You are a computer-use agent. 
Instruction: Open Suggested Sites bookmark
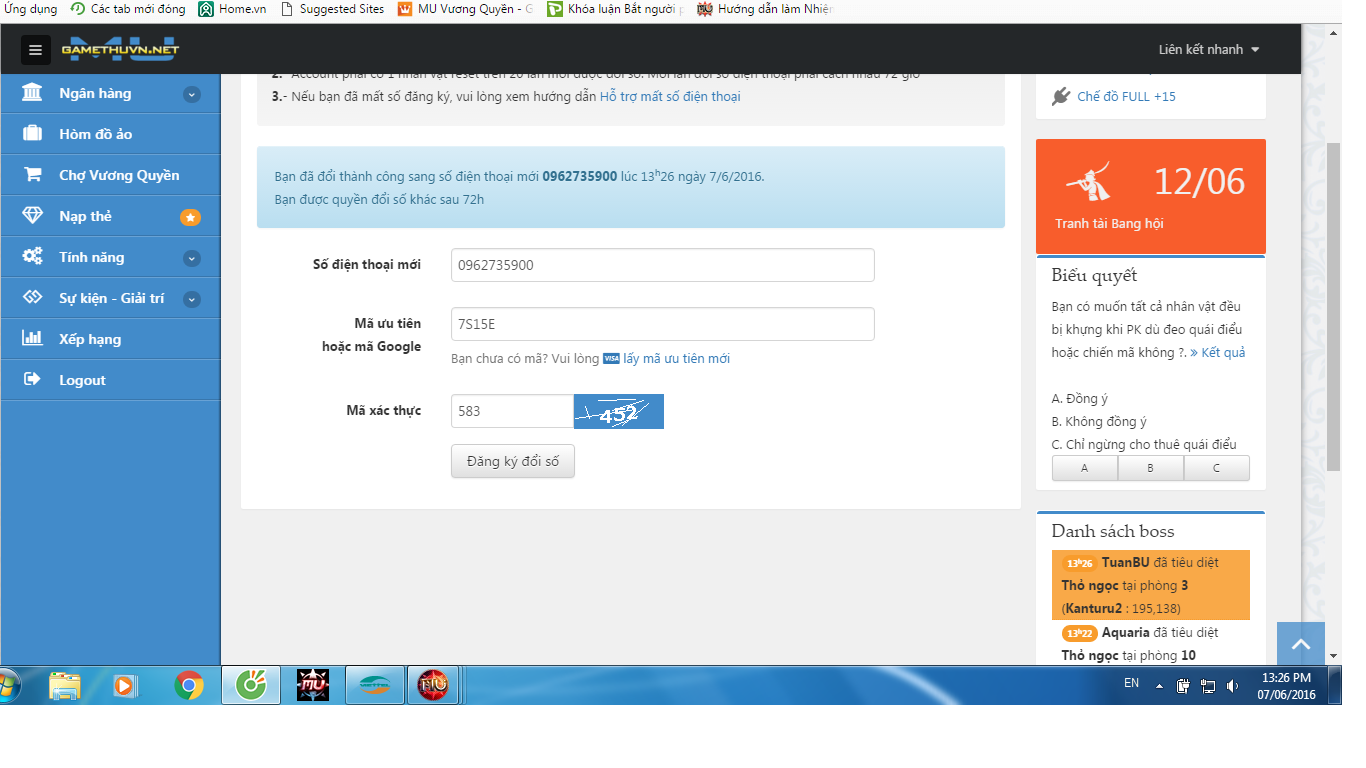pos(332,9)
